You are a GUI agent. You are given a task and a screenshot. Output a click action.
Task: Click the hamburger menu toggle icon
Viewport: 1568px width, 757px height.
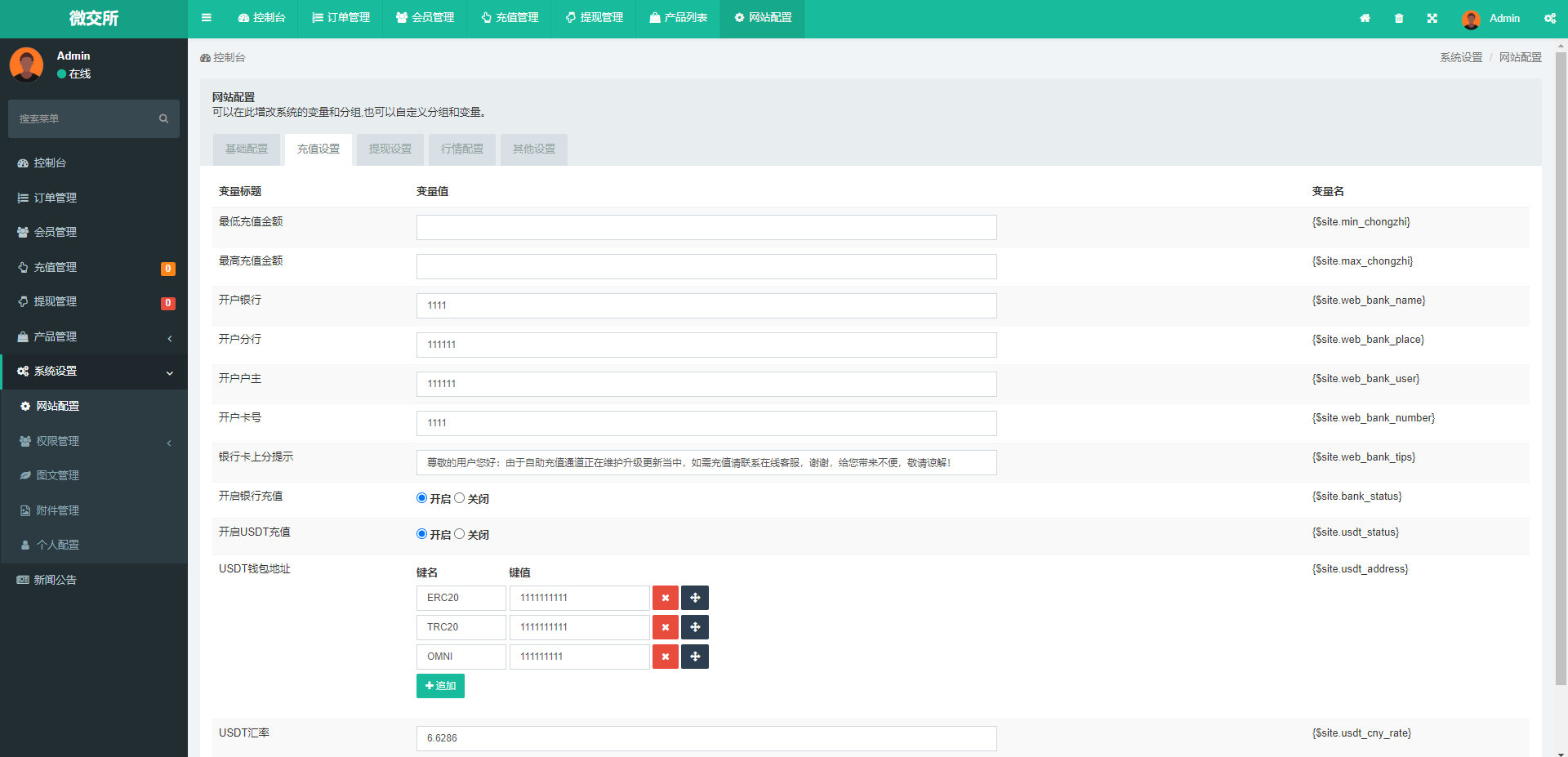click(x=207, y=18)
